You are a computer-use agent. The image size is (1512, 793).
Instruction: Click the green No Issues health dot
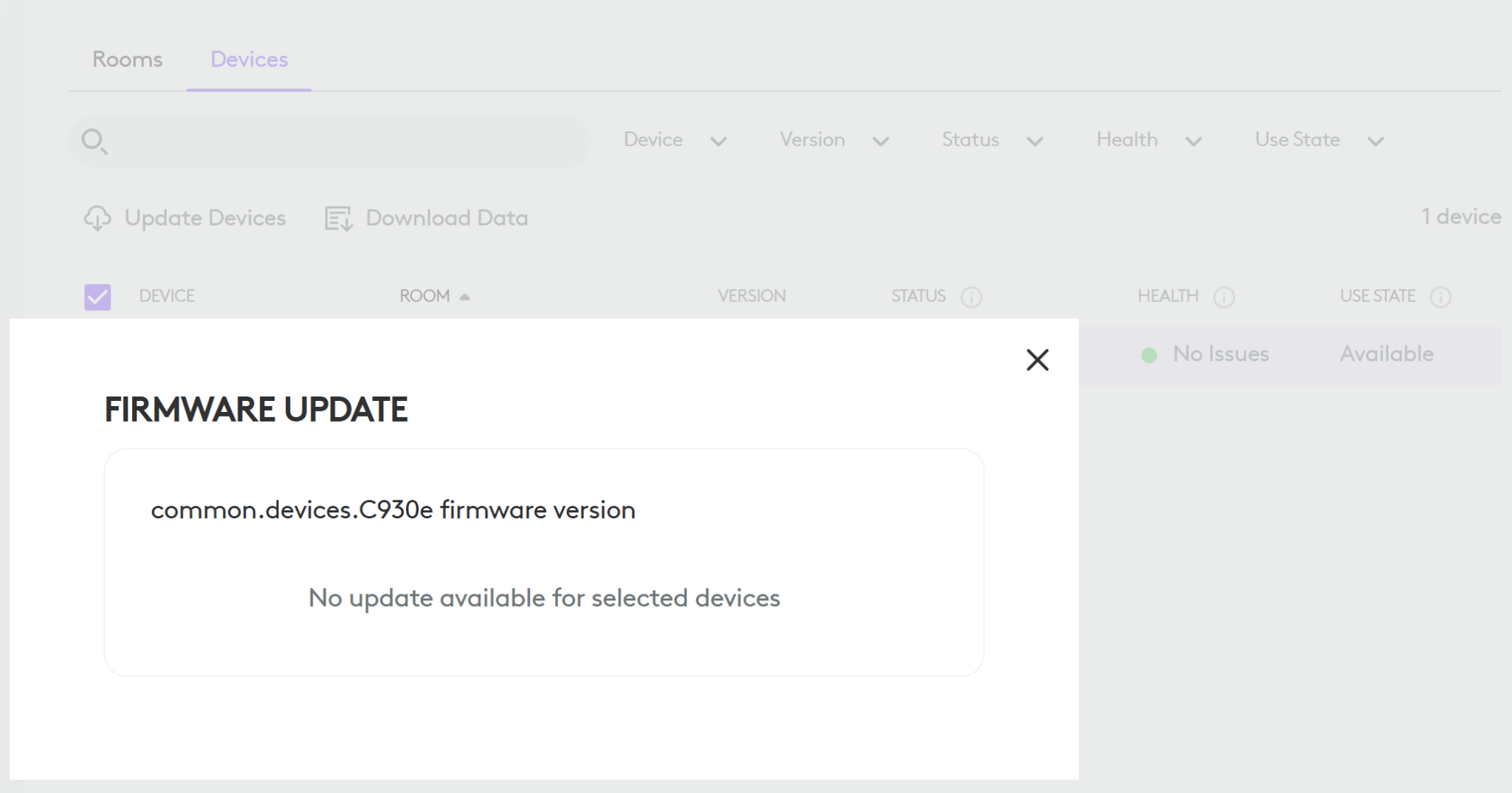pyautogui.click(x=1149, y=354)
